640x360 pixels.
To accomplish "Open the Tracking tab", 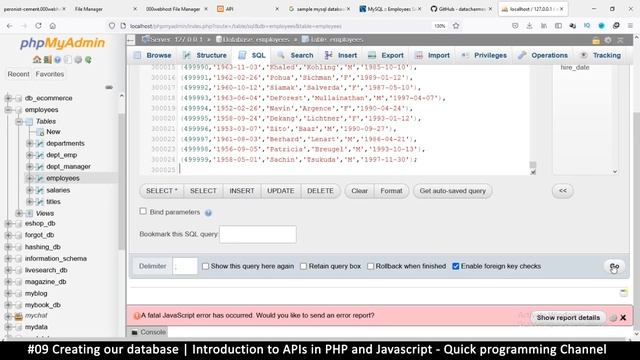I will pos(601,56).
